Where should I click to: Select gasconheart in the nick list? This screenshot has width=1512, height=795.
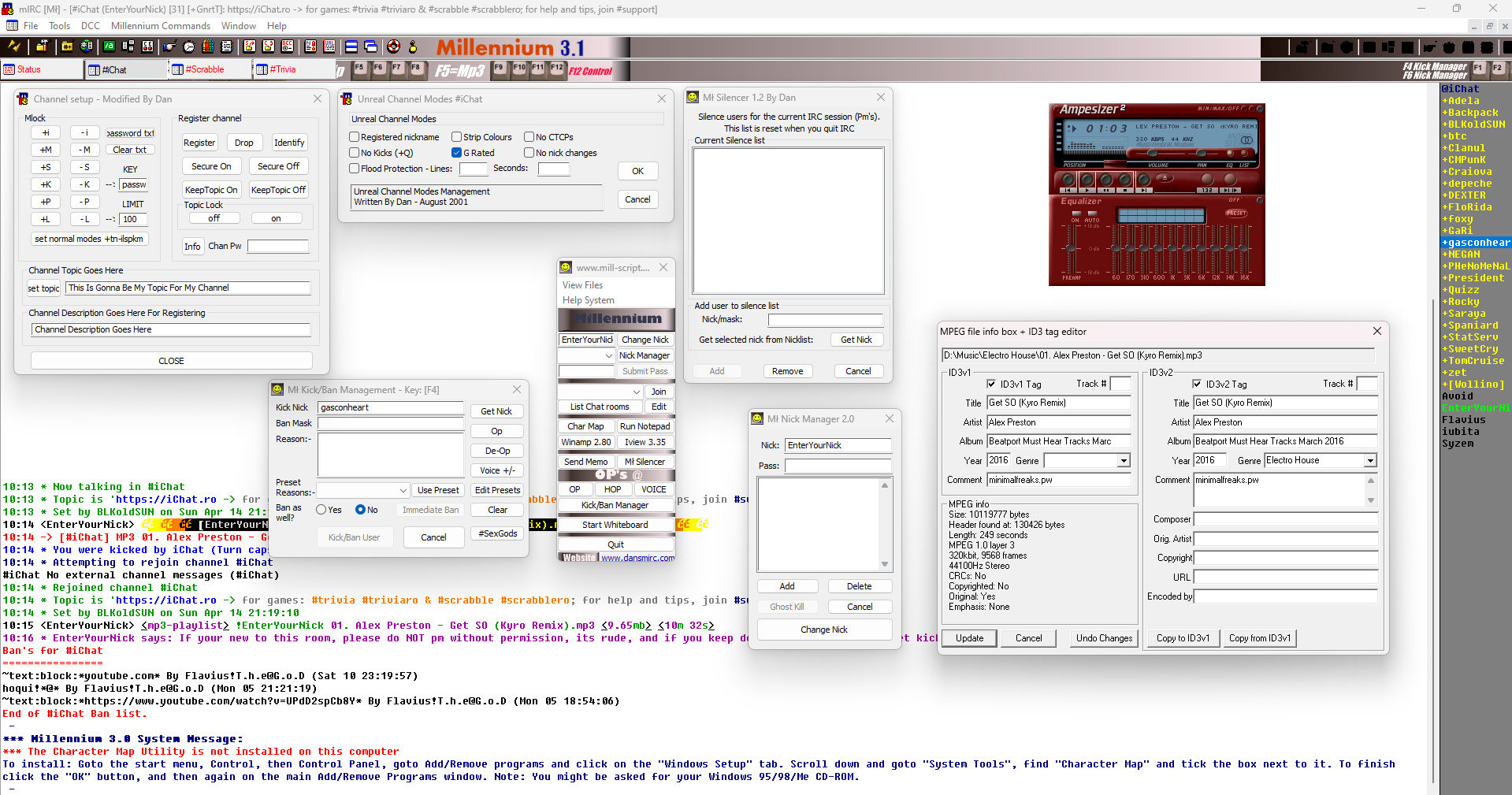click(1476, 243)
